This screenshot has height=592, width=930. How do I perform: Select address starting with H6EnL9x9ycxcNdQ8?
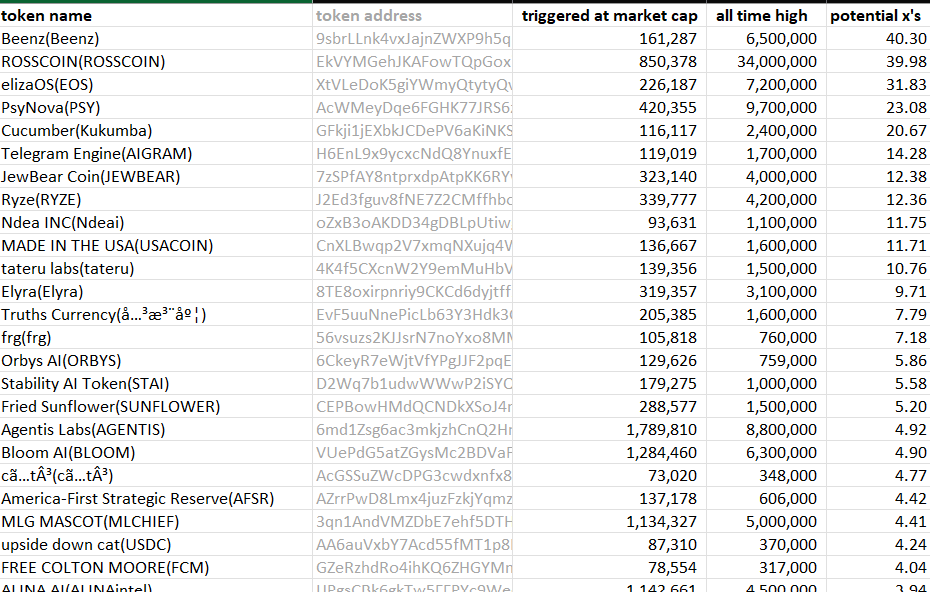tap(412, 154)
